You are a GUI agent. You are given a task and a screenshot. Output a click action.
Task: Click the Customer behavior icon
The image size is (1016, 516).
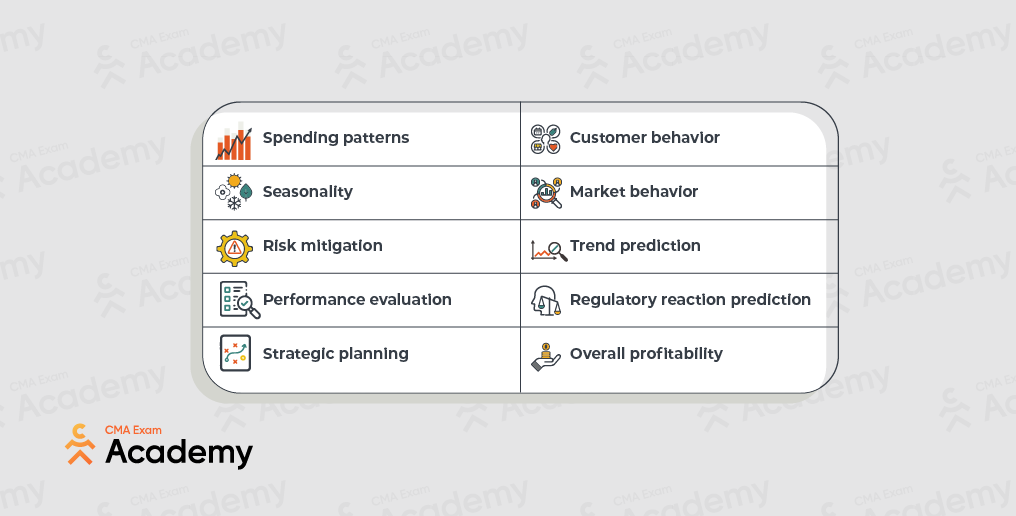[546, 139]
